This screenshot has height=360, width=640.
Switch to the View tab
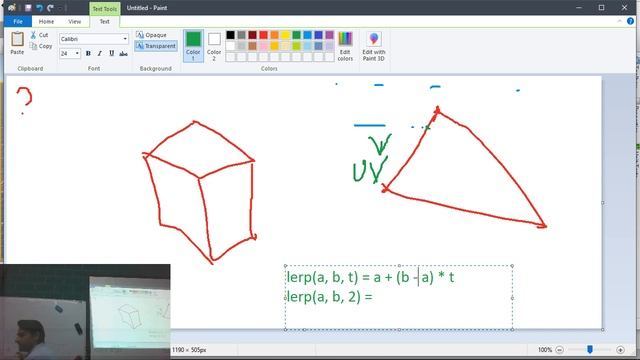pos(75,22)
